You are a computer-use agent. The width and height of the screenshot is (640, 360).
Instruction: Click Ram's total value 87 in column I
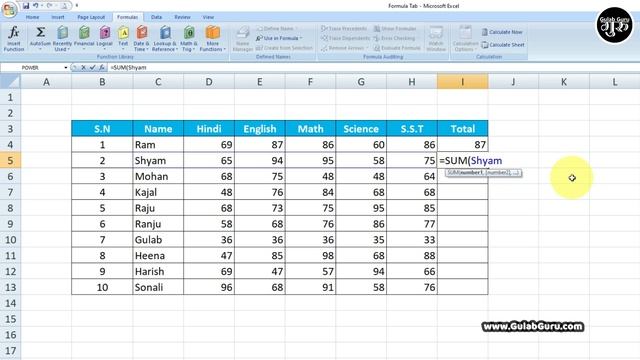462,144
